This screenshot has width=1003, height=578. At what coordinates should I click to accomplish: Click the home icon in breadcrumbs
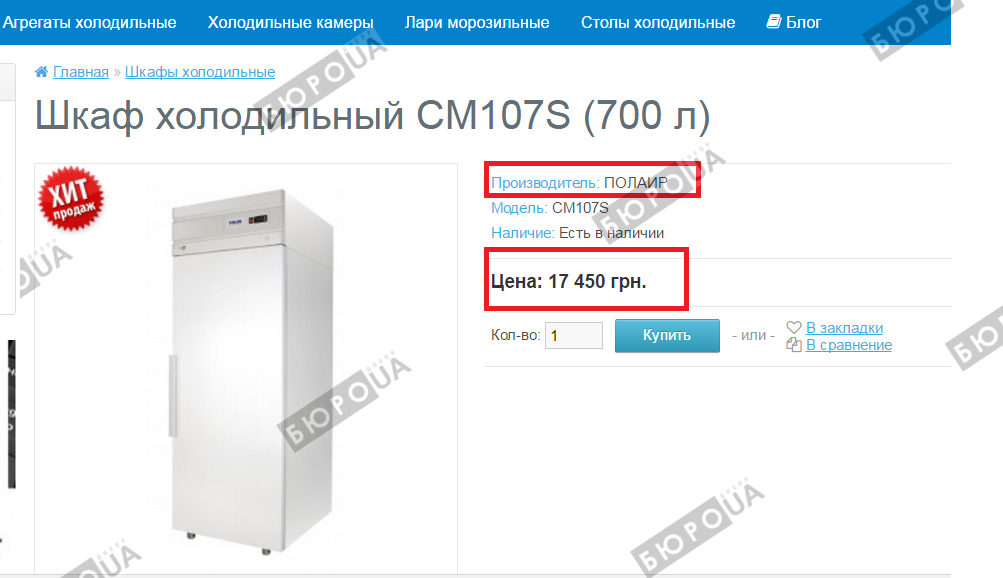click(41, 72)
